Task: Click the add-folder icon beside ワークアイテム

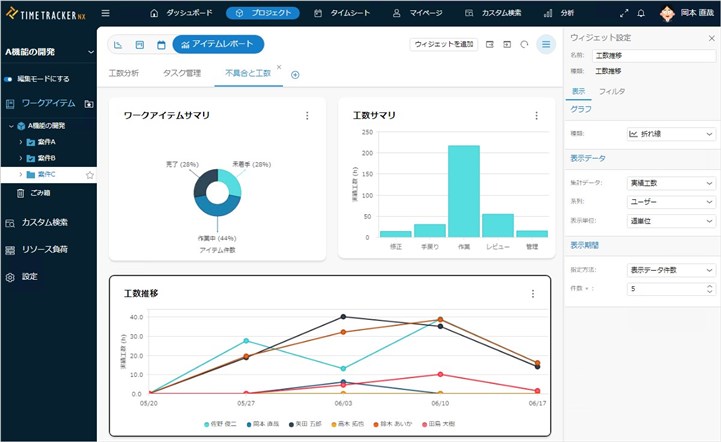Action: click(89, 103)
